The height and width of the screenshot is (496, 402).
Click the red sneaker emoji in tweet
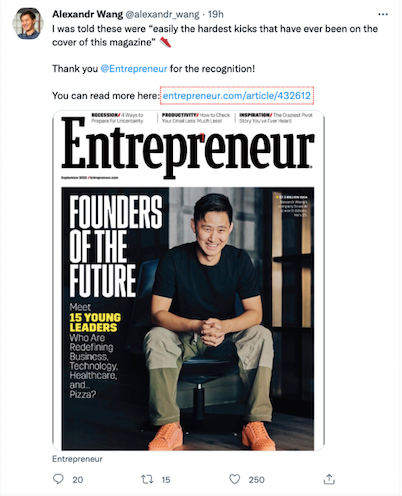coord(165,42)
